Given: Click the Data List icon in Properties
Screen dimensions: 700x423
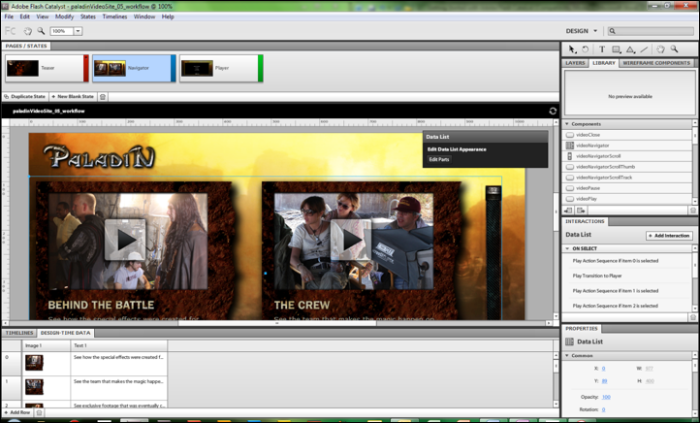Looking at the screenshot, I should click(x=570, y=342).
